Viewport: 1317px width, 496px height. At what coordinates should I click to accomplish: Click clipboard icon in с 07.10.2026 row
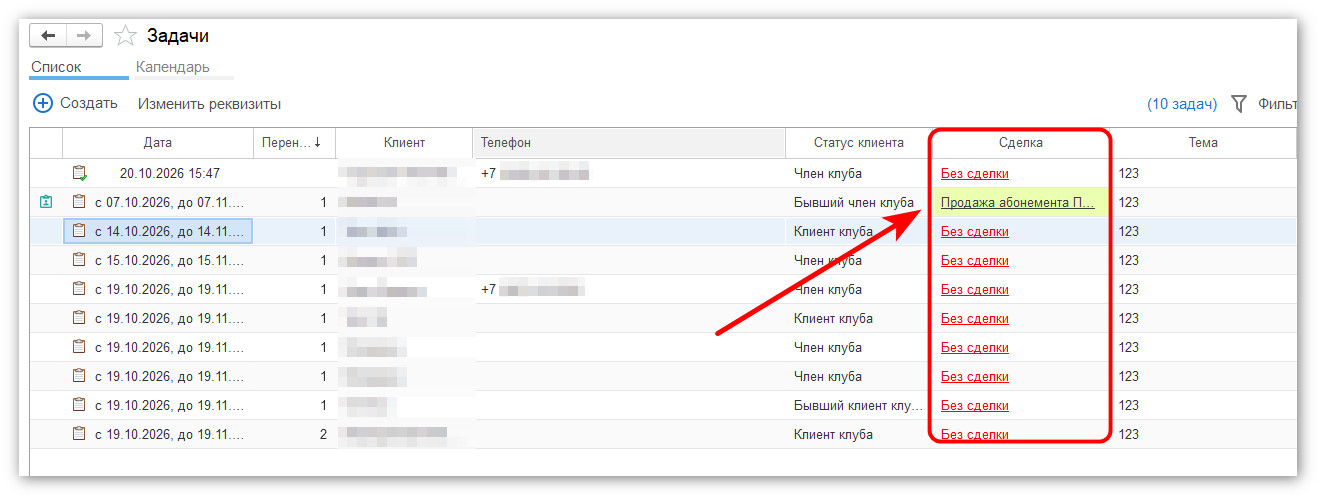coord(79,202)
